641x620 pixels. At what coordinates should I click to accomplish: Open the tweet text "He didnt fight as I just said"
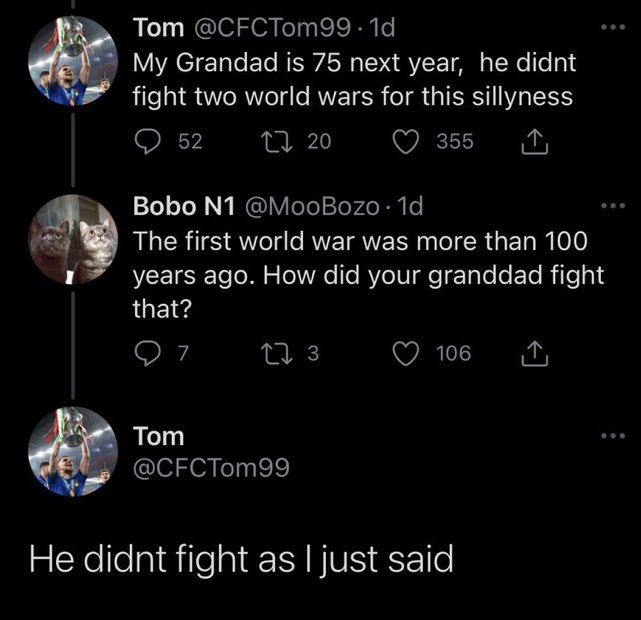pyautogui.click(x=240, y=557)
